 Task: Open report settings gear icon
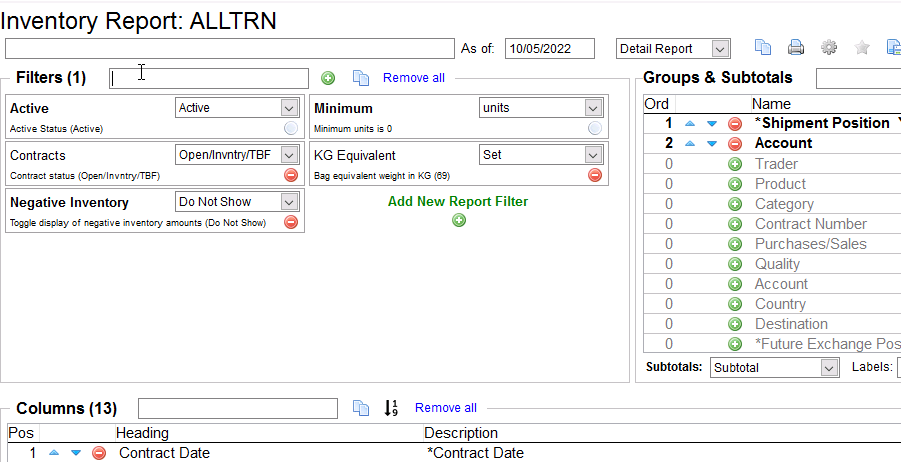click(x=829, y=48)
